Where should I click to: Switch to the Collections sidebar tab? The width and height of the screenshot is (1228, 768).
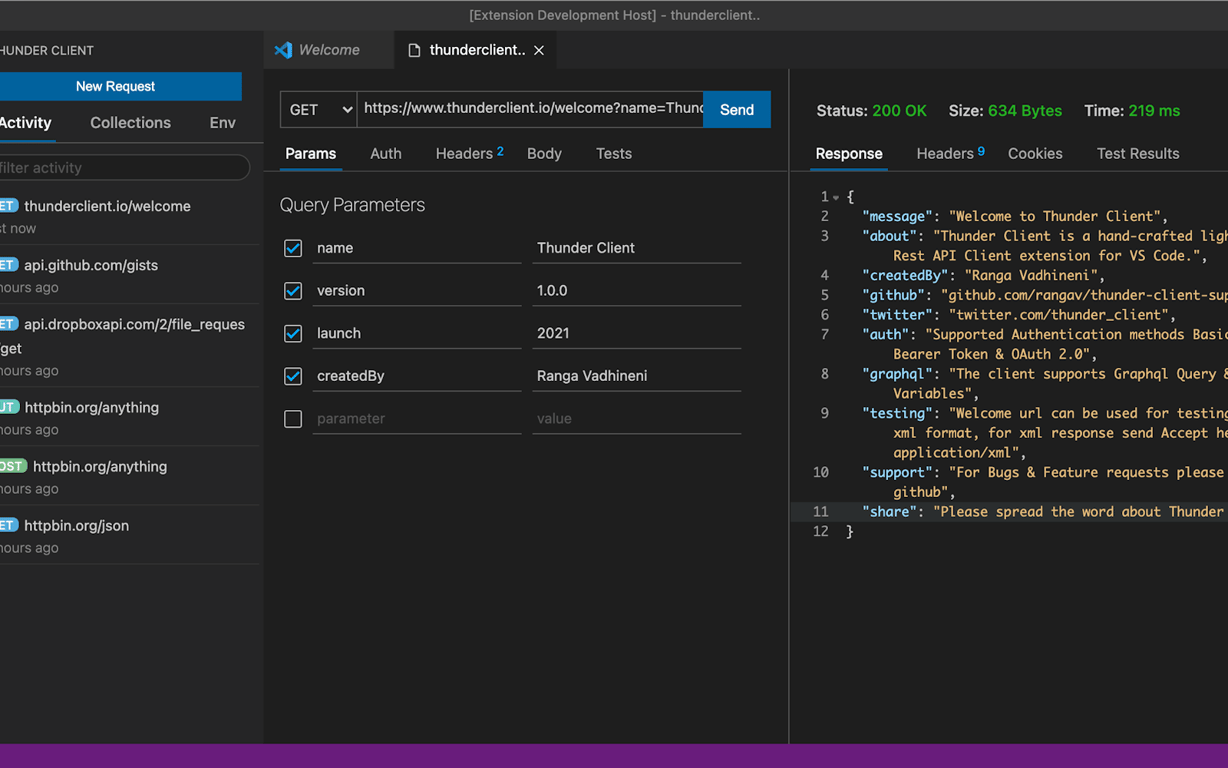[x=130, y=123]
